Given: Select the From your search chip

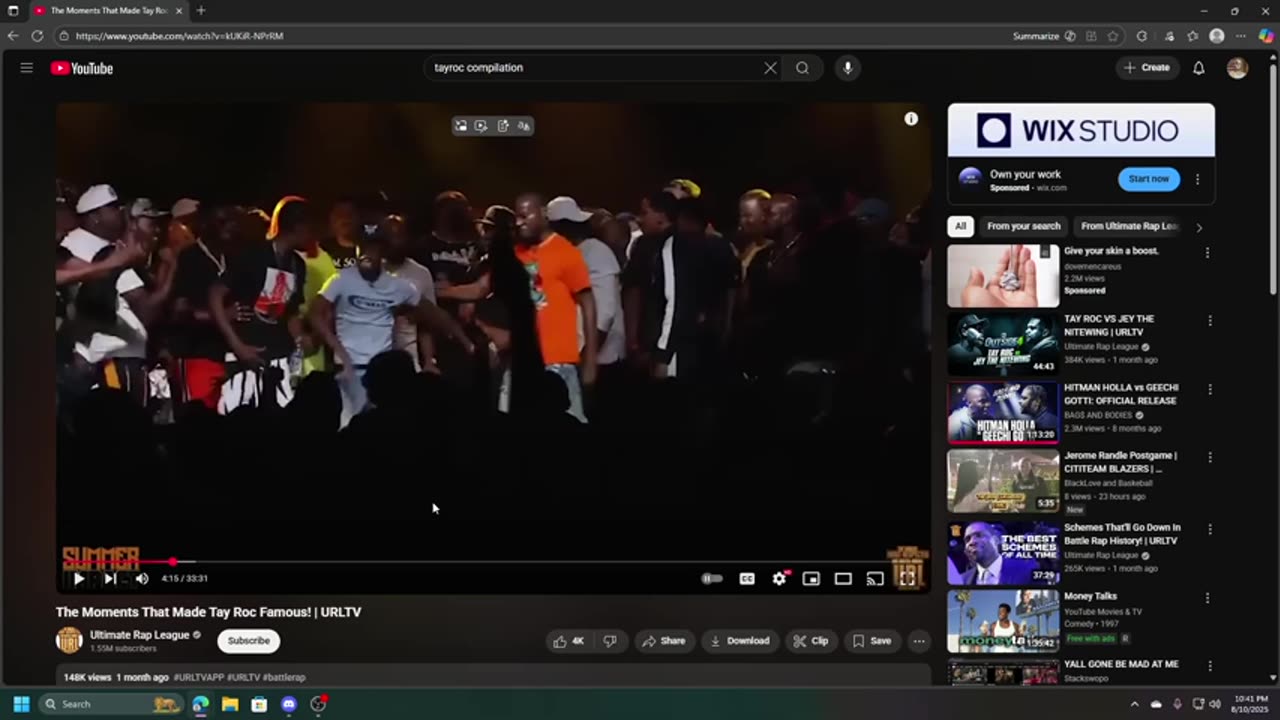Looking at the screenshot, I should 1023,226.
